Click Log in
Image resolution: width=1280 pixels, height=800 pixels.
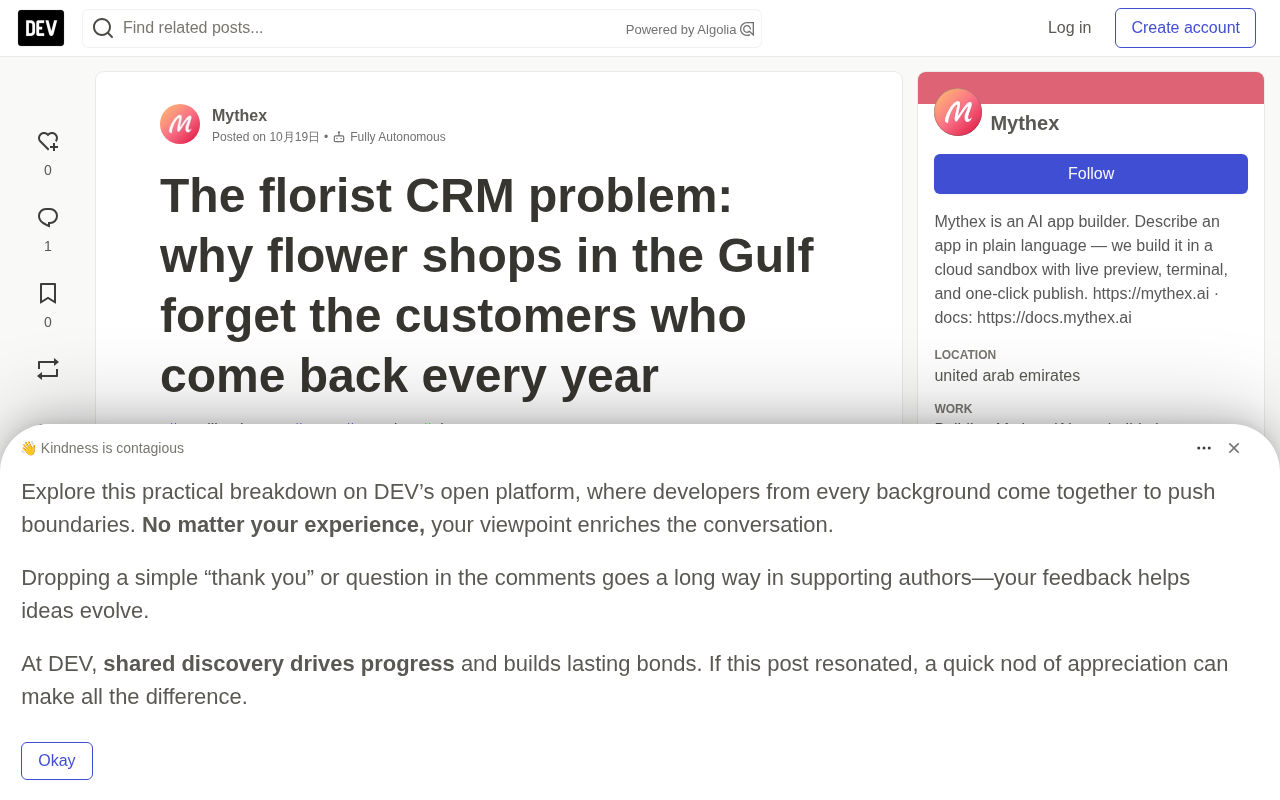[1069, 28]
